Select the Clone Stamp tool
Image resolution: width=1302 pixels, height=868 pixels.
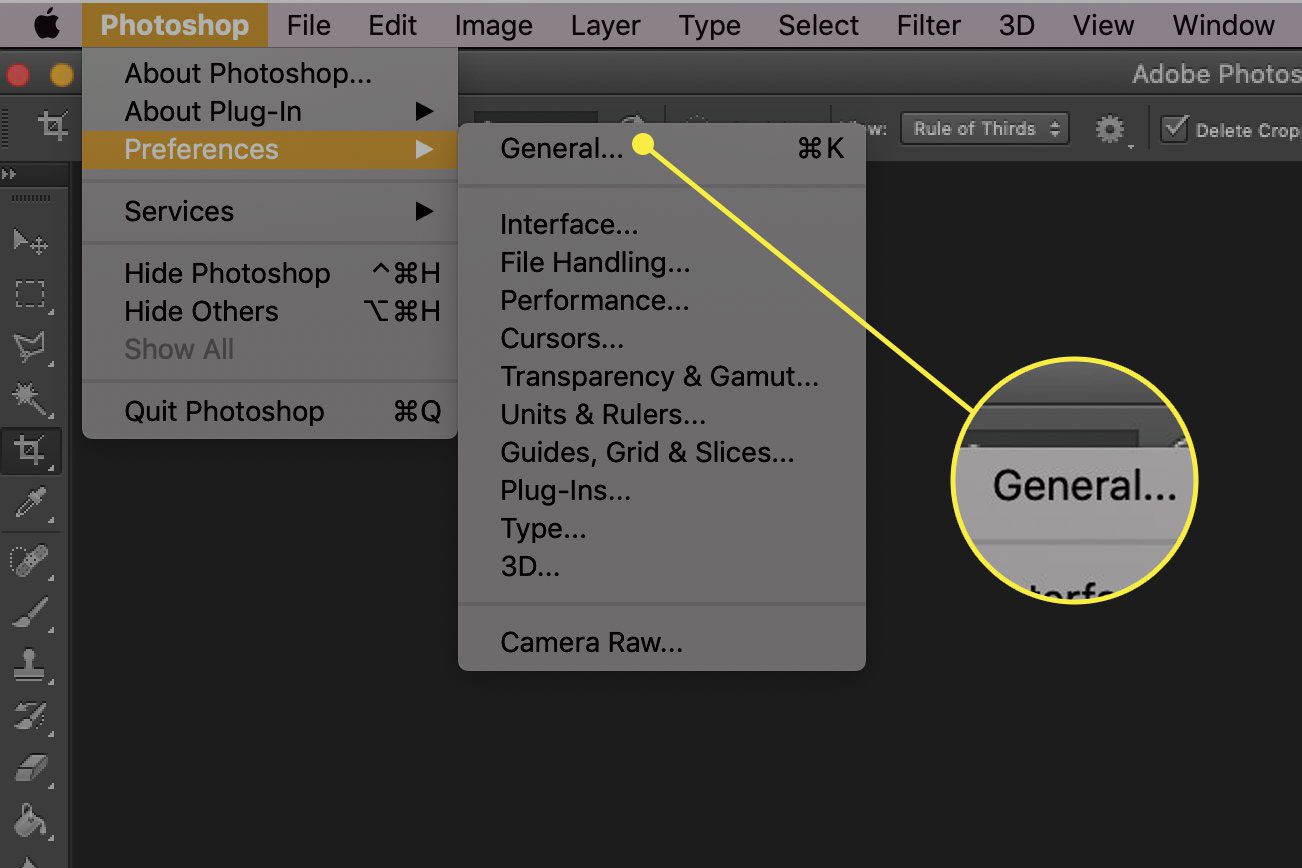[x=30, y=664]
